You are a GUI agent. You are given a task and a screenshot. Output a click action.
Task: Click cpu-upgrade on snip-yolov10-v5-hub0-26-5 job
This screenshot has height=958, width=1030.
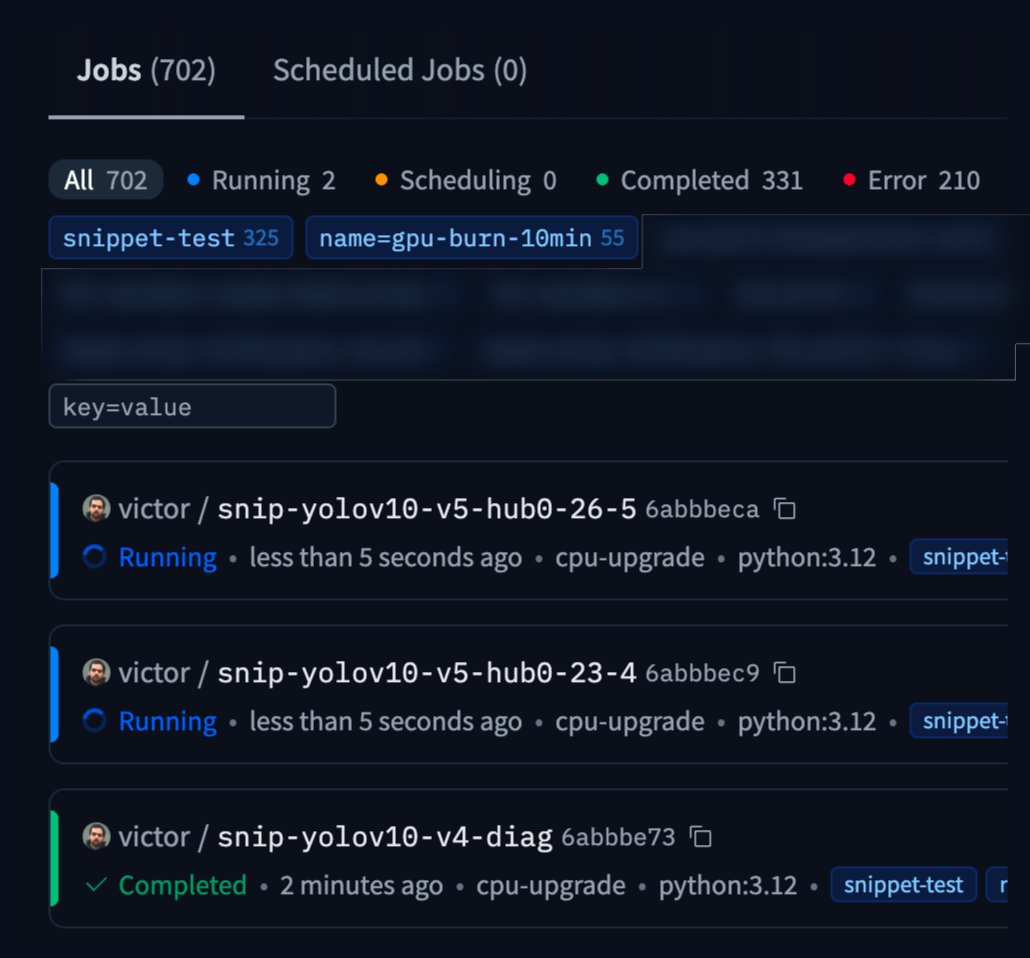coord(629,558)
